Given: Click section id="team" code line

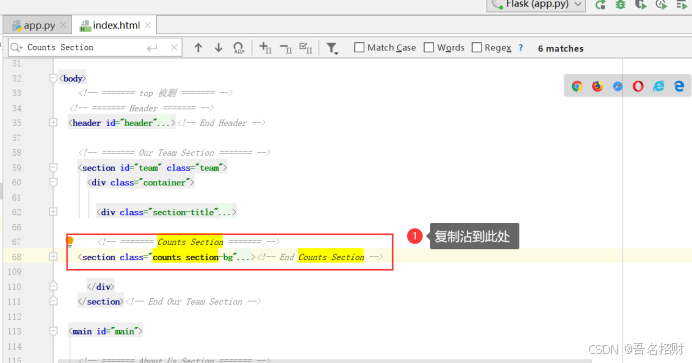Looking at the screenshot, I should 152,168.
